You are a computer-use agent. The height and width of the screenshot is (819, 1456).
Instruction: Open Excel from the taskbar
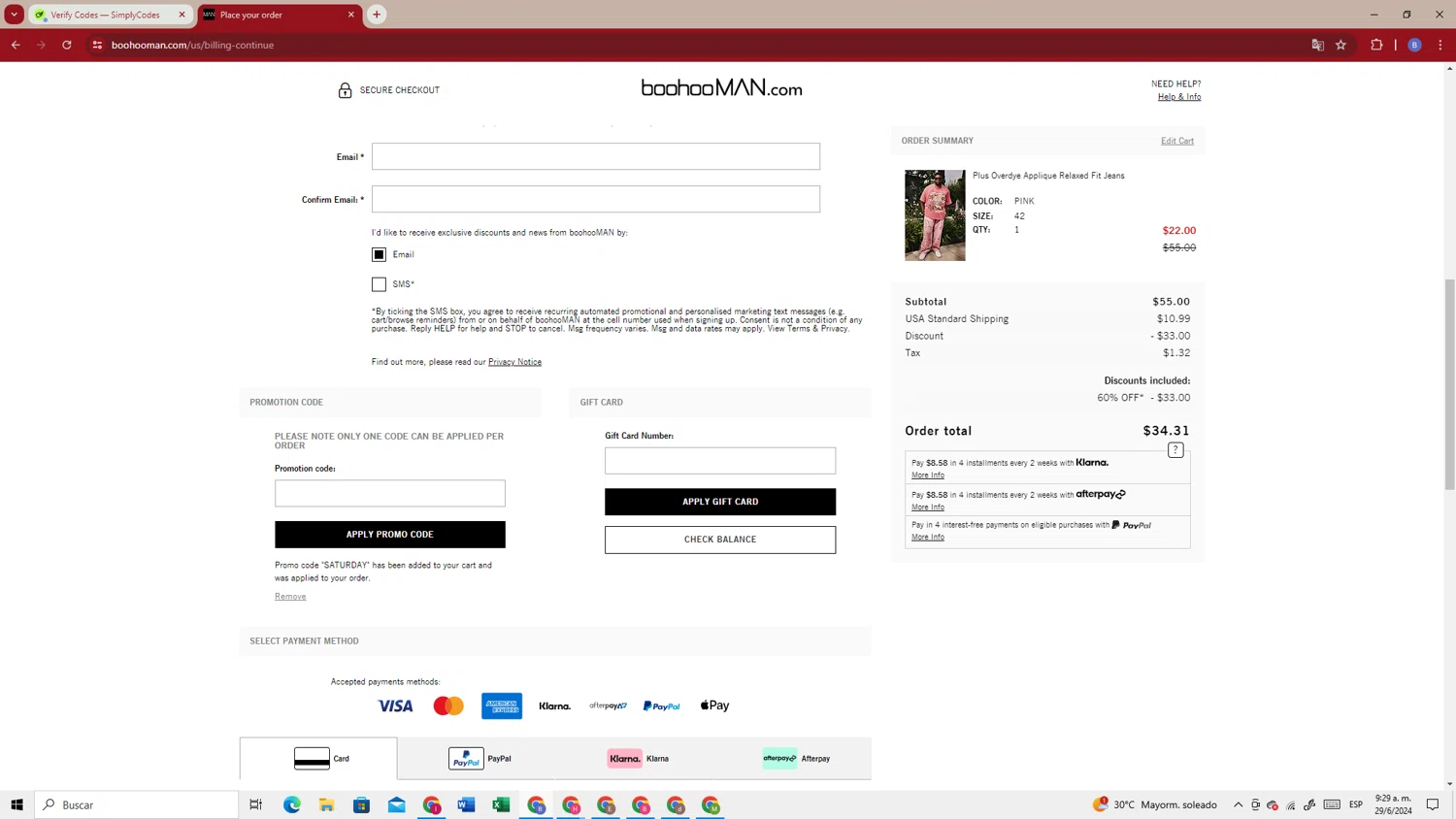pyautogui.click(x=502, y=804)
